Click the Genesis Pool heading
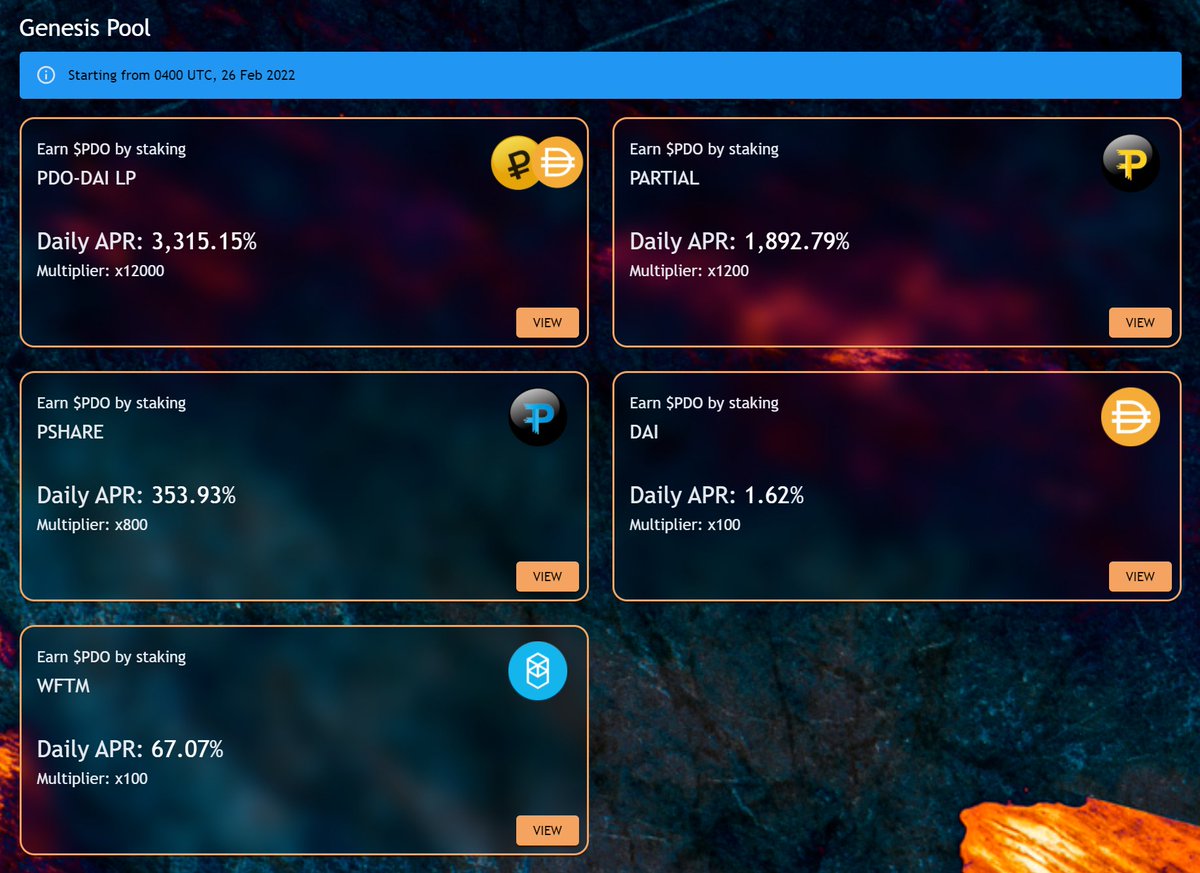1200x873 pixels. tap(85, 27)
